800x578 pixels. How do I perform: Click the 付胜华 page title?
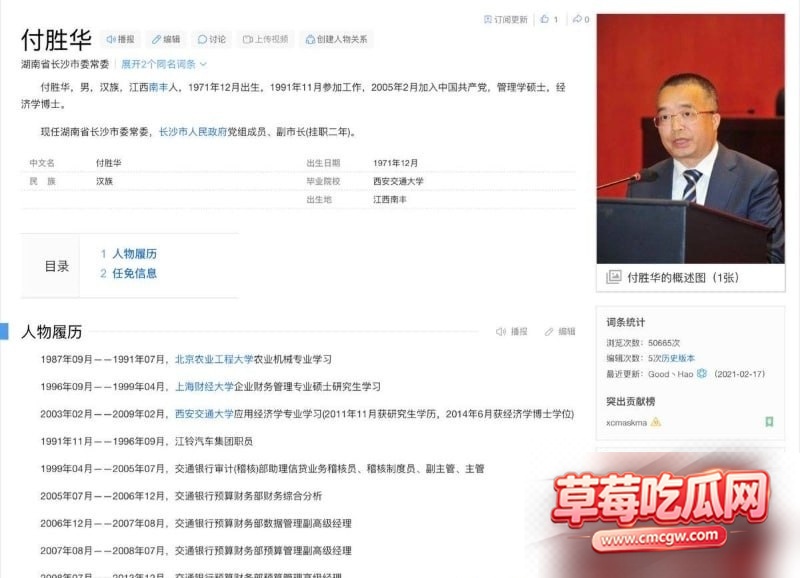(56, 40)
